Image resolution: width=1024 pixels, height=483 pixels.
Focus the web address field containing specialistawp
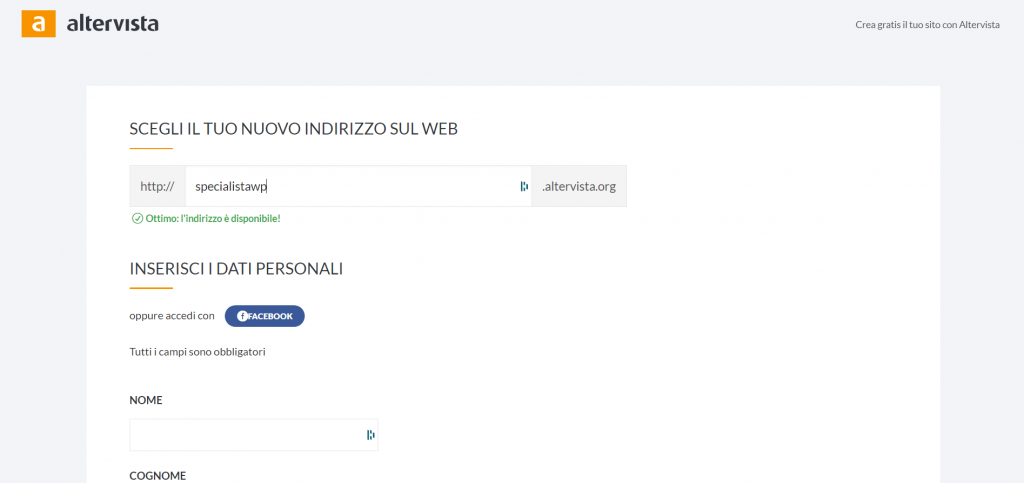350,186
